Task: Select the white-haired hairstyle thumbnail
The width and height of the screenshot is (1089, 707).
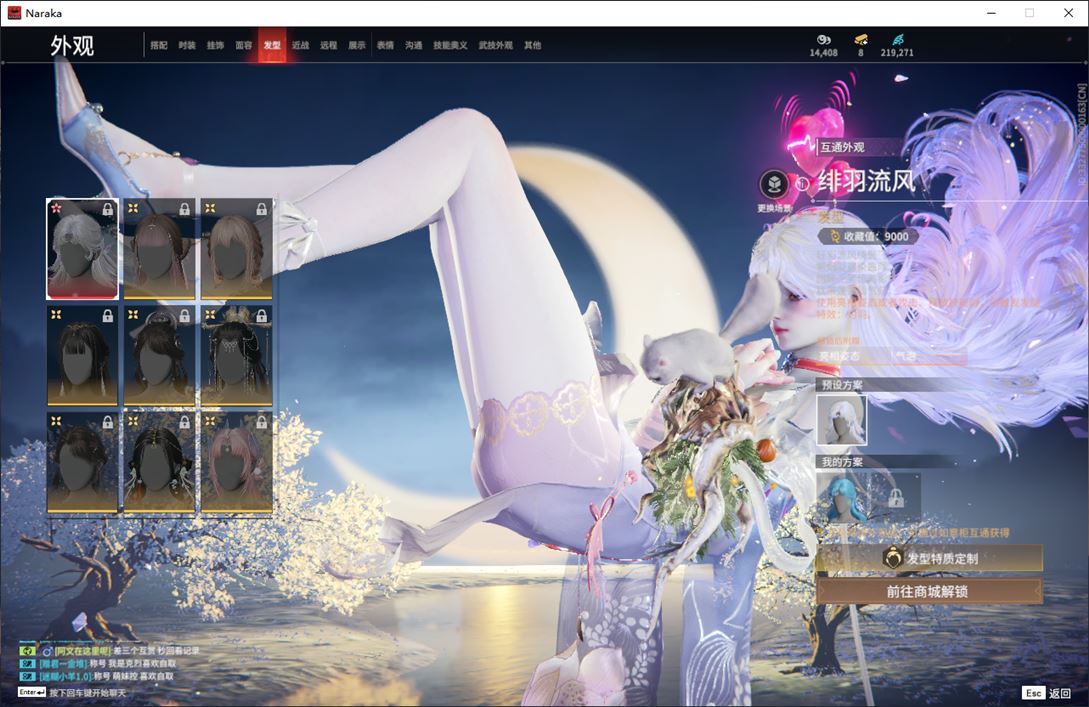Action: [82, 249]
